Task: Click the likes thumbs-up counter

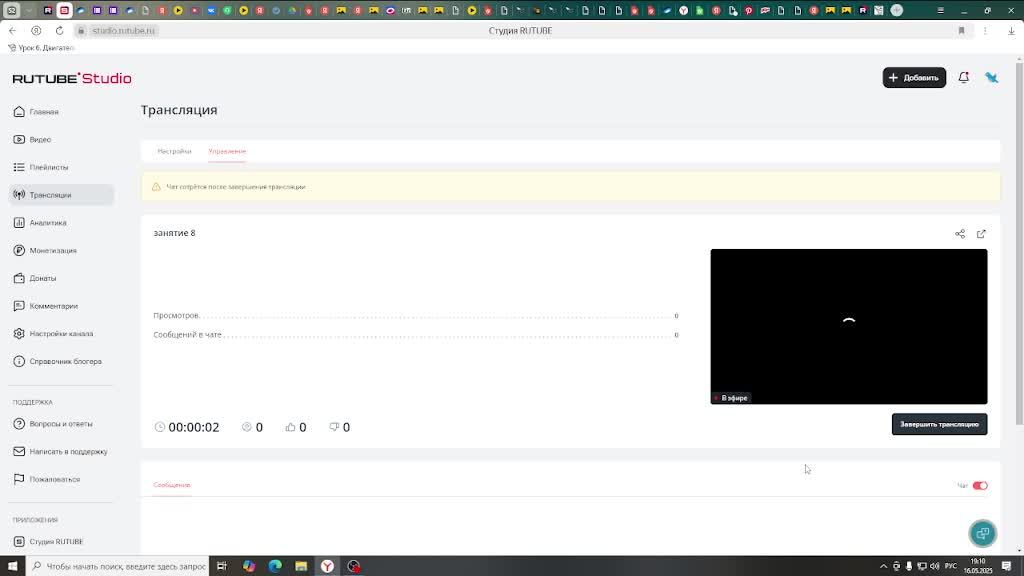Action: [296, 427]
